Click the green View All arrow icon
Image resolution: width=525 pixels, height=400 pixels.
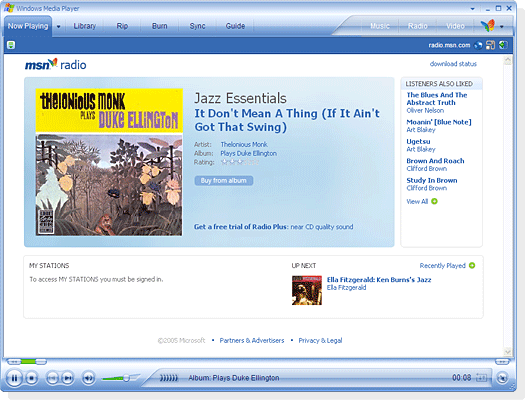click(x=434, y=201)
